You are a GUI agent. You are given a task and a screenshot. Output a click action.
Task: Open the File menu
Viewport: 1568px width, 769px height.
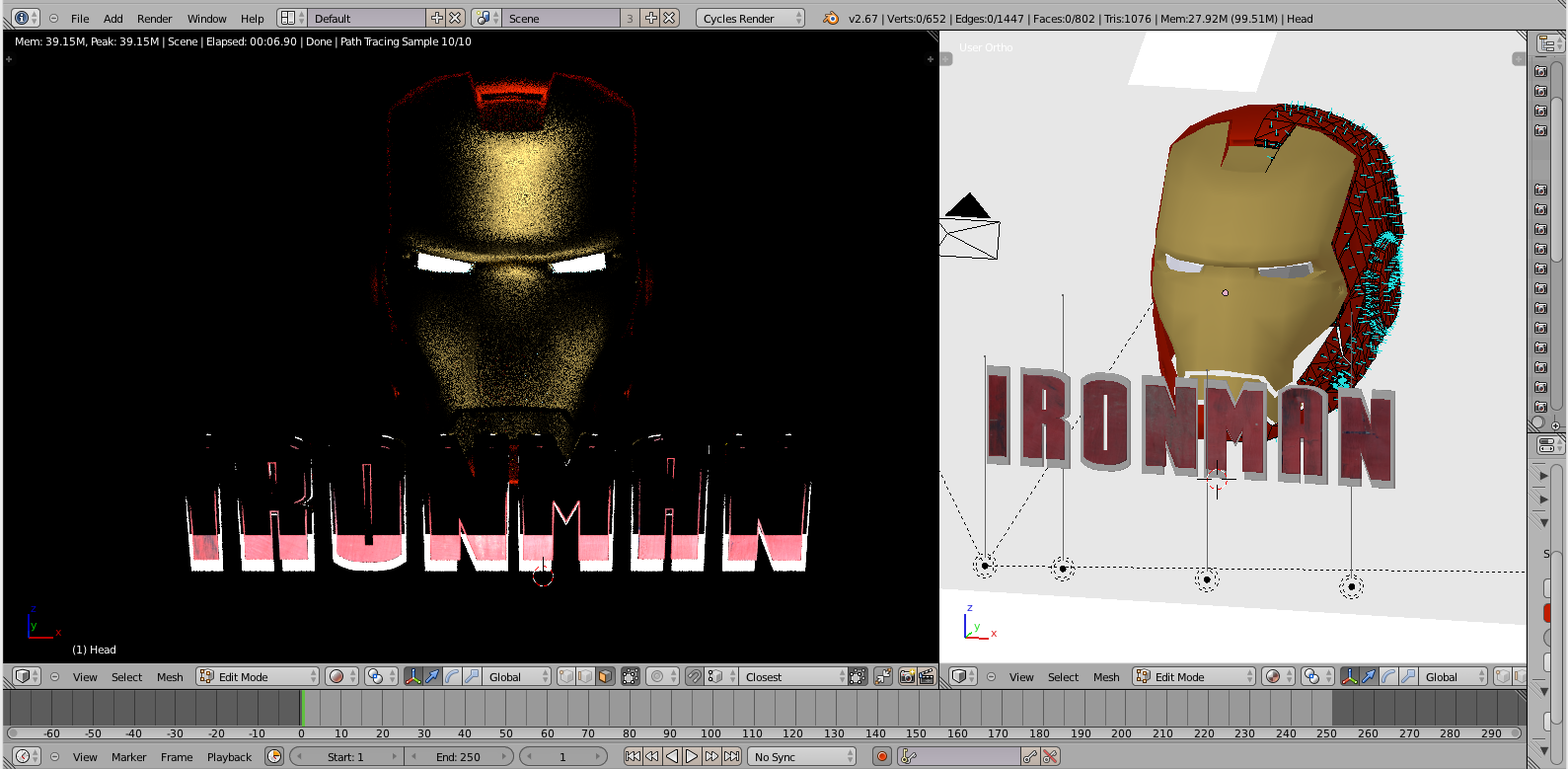pyautogui.click(x=80, y=19)
